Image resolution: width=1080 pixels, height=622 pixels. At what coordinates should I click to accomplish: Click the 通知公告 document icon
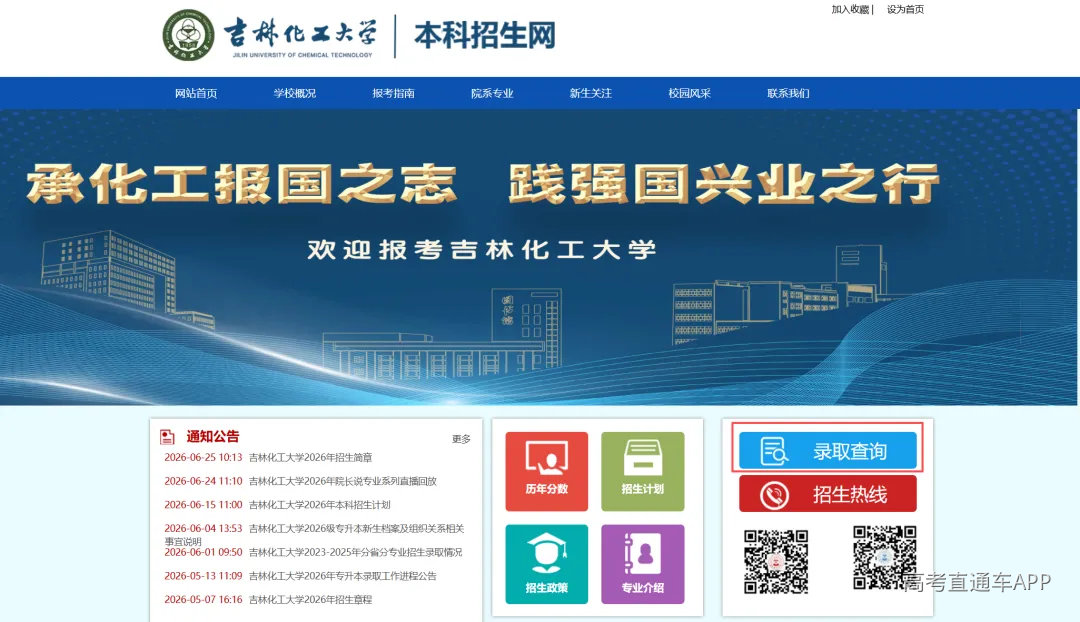tap(167, 437)
